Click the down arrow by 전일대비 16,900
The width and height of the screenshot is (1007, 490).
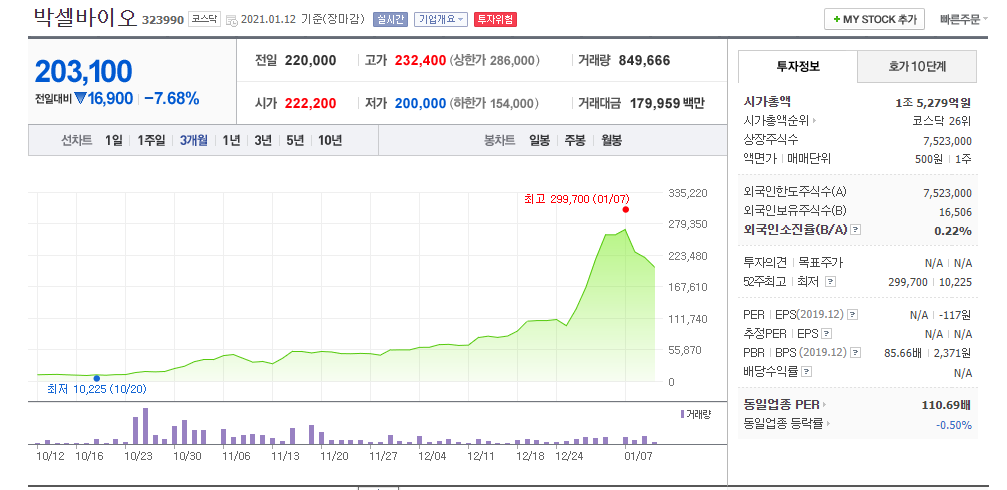tap(80, 99)
